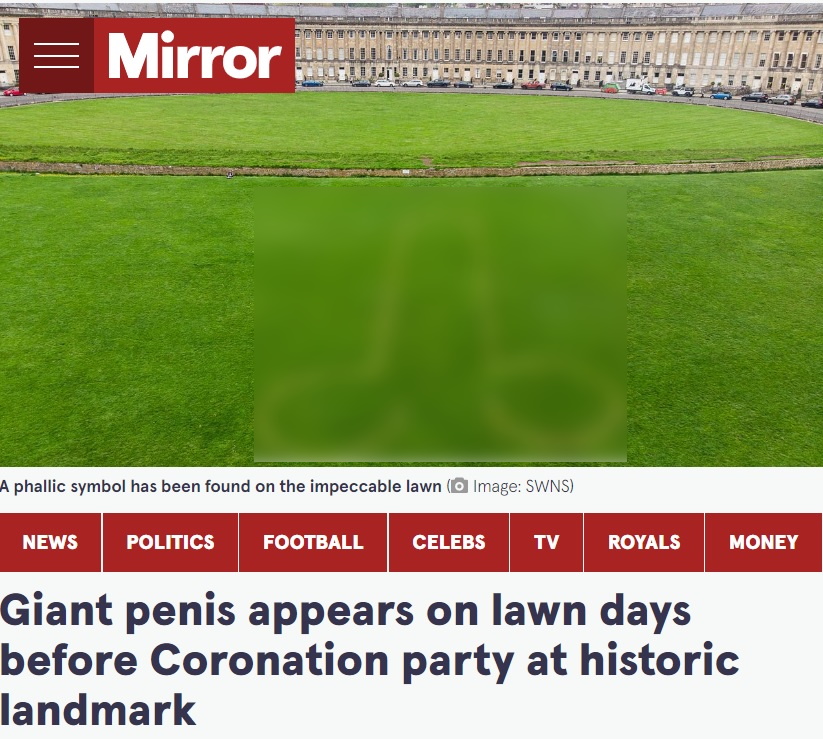Click the Mirror logo
Screen dimensions: 823x739
(x=194, y=55)
